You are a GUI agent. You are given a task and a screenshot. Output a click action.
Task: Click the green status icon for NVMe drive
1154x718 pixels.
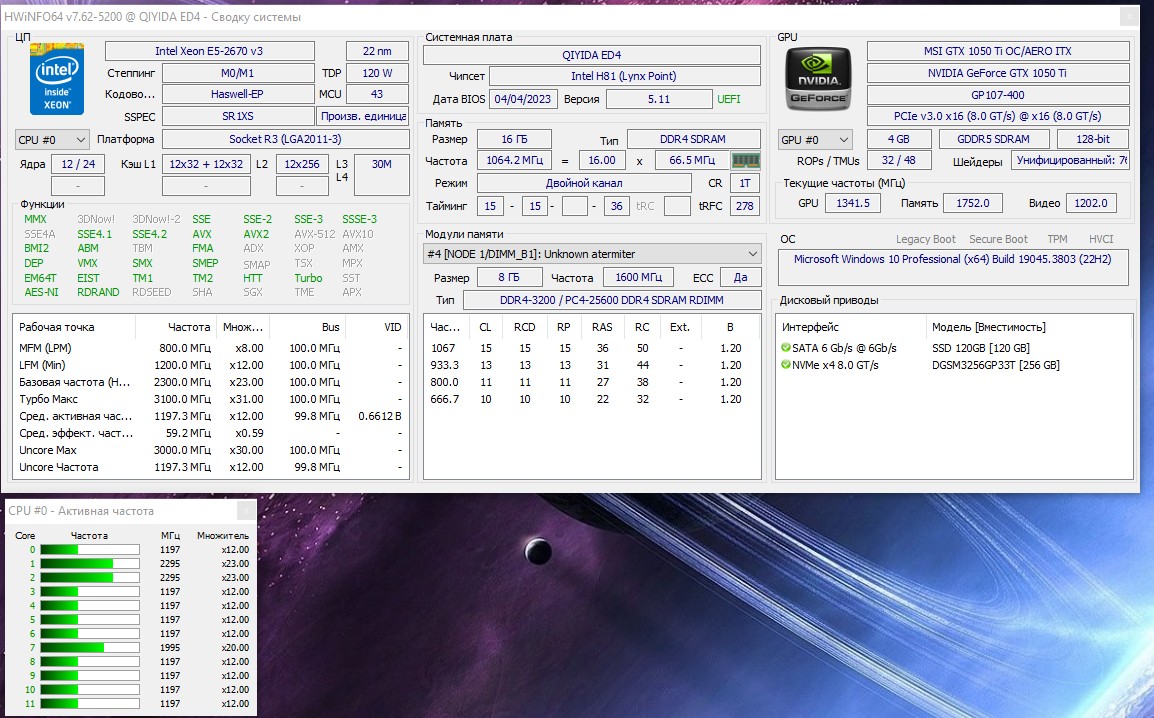(786, 365)
